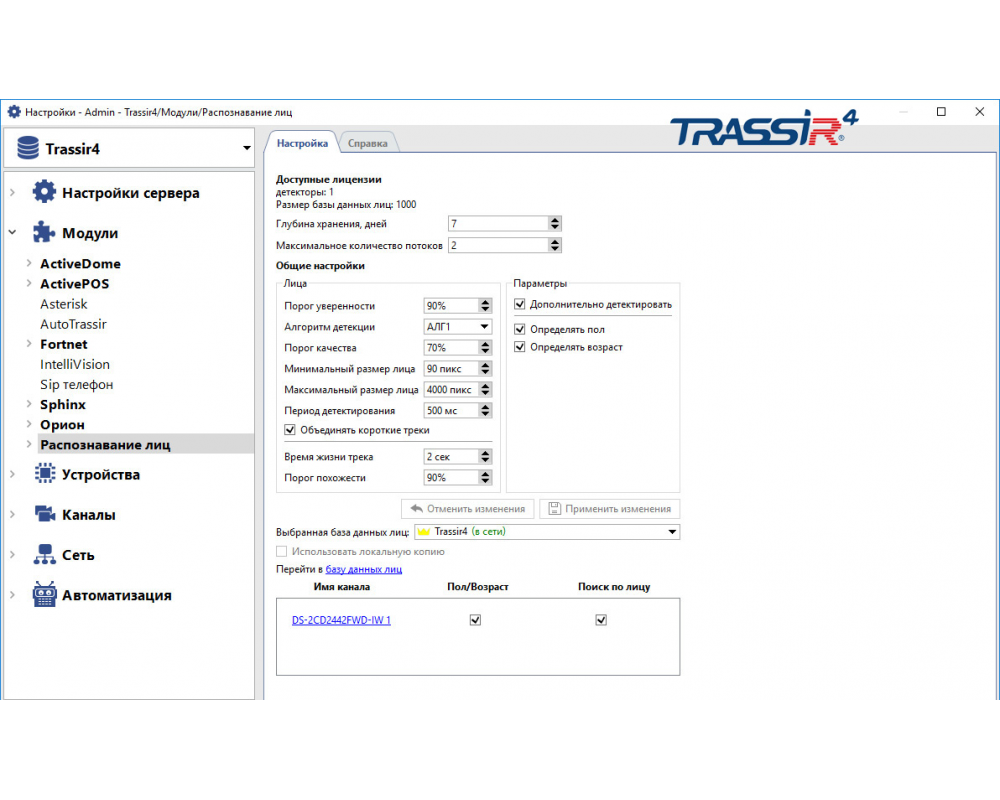Toggle Дополнительно детектировать checkbox
The width and height of the screenshot is (1000, 800).
pos(520,304)
